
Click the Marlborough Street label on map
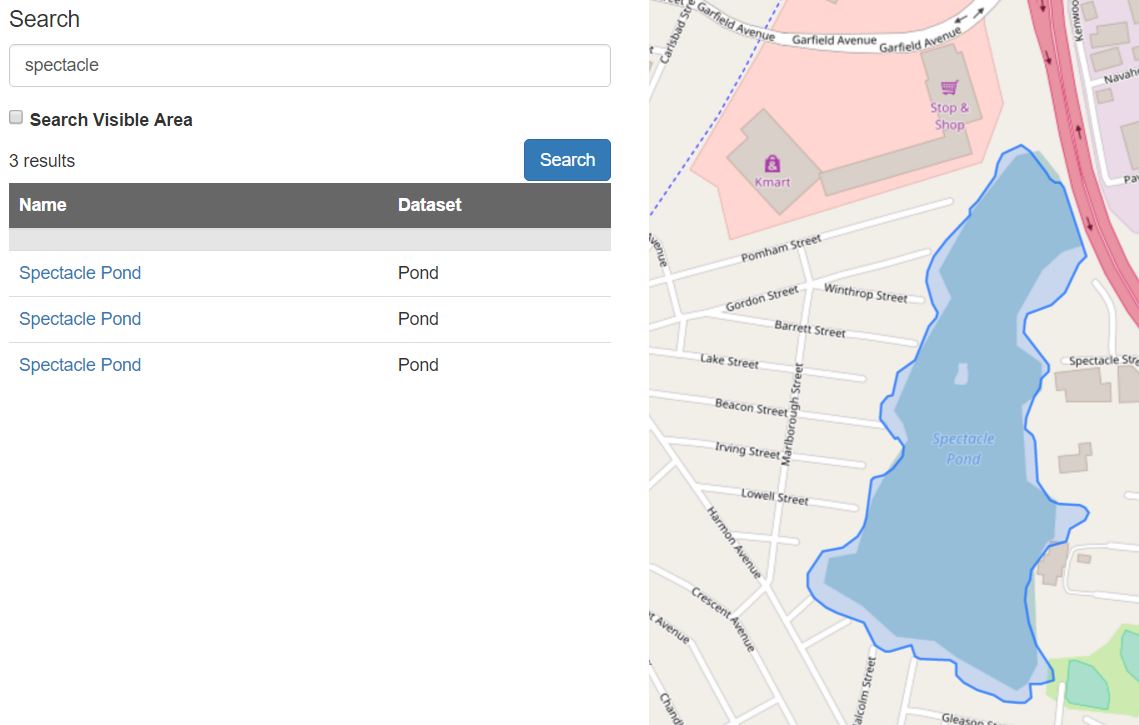point(791,415)
